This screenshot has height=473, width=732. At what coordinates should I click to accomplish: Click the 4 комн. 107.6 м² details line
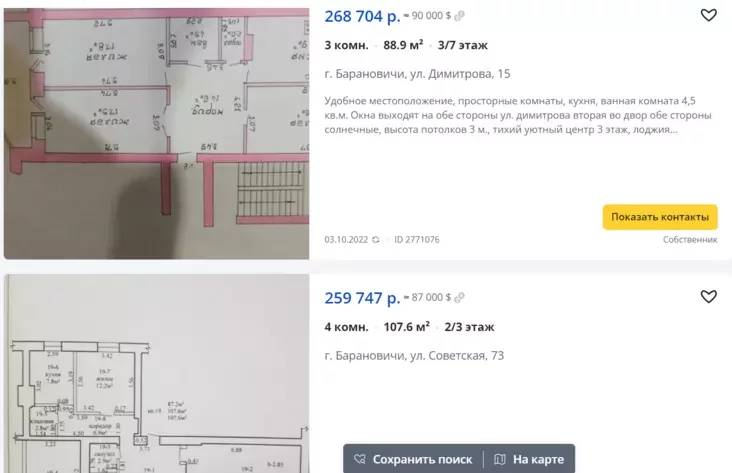pyautogui.click(x=409, y=327)
